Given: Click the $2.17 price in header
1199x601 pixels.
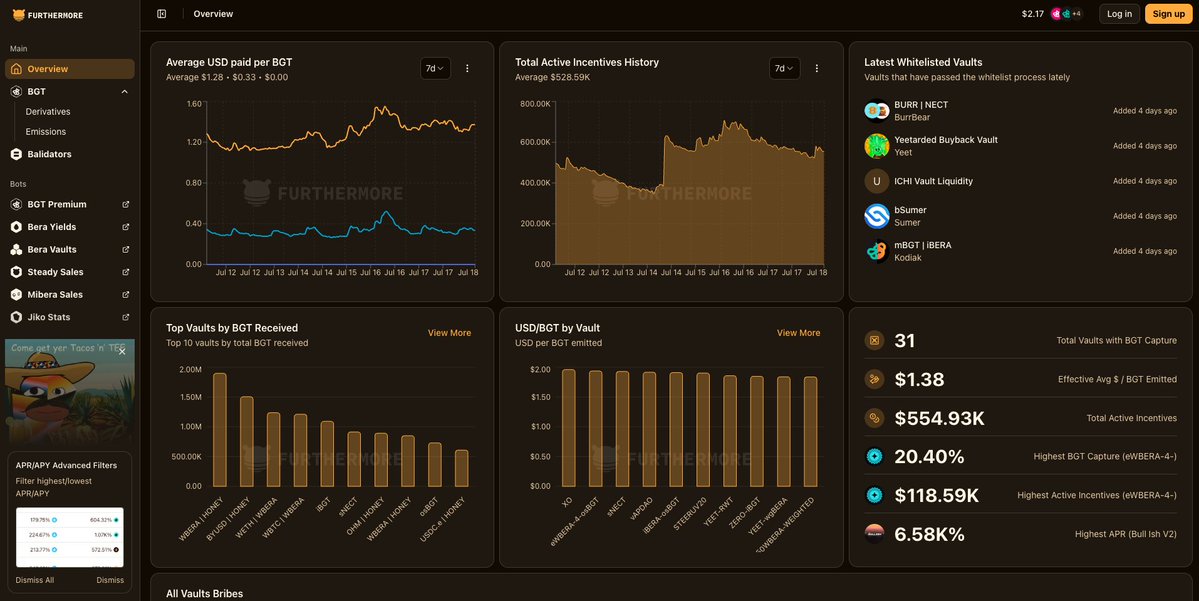Looking at the screenshot, I should tap(1032, 14).
